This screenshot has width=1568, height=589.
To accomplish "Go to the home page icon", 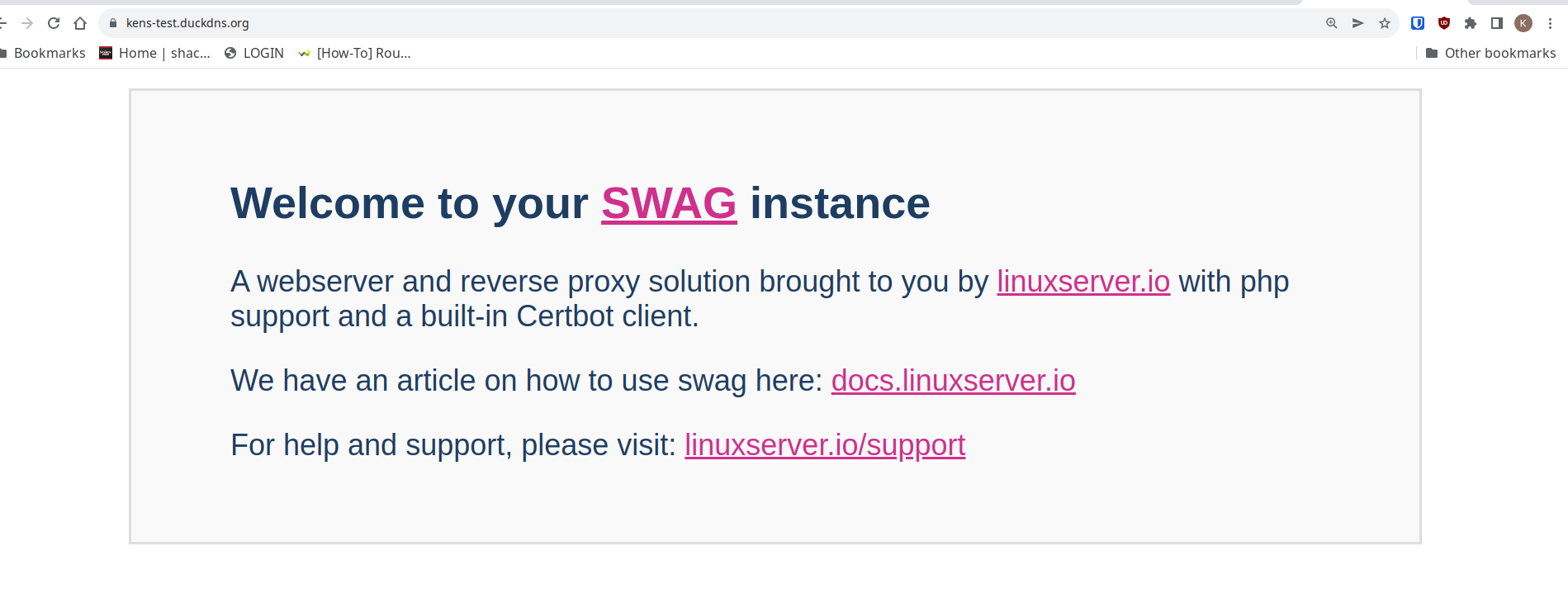I will click(x=80, y=23).
